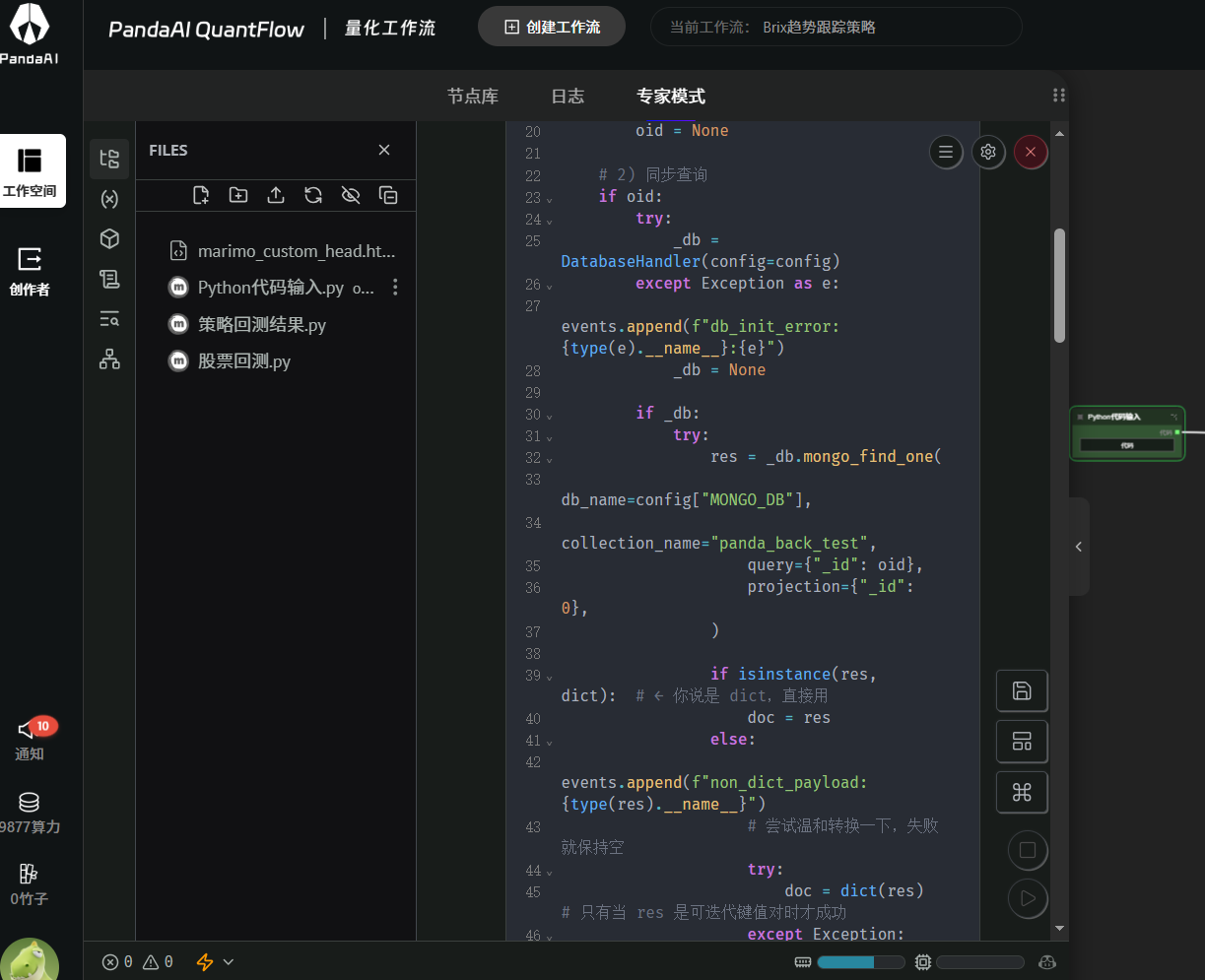
Task: Open the dependency graph panel icon
Action: pyautogui.click(x=109, y=359)
